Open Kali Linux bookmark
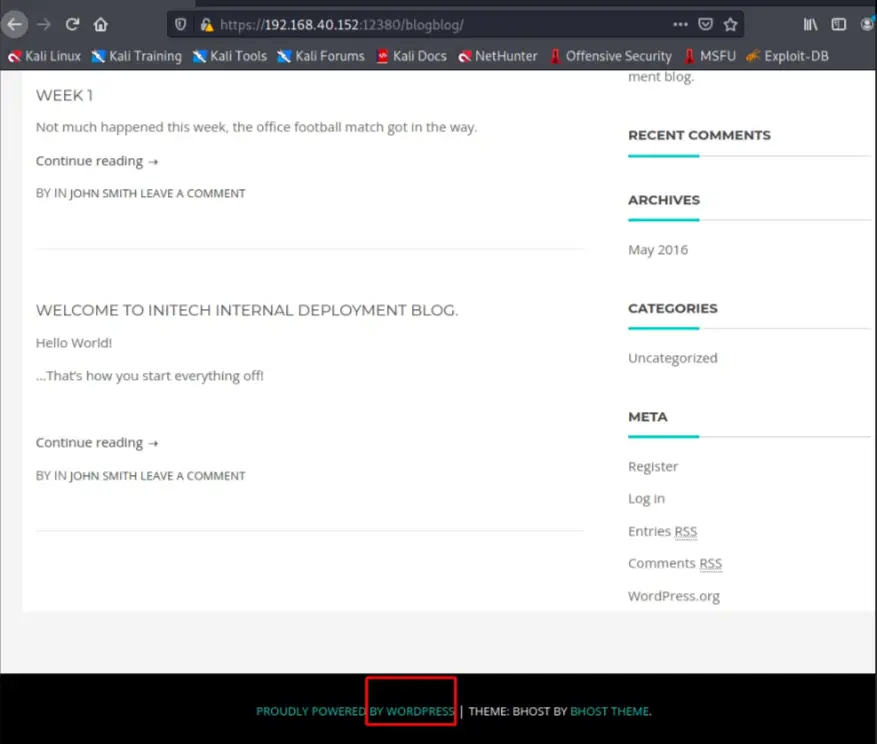This screenshot has height=744, width=877. [x=45, y=56]
